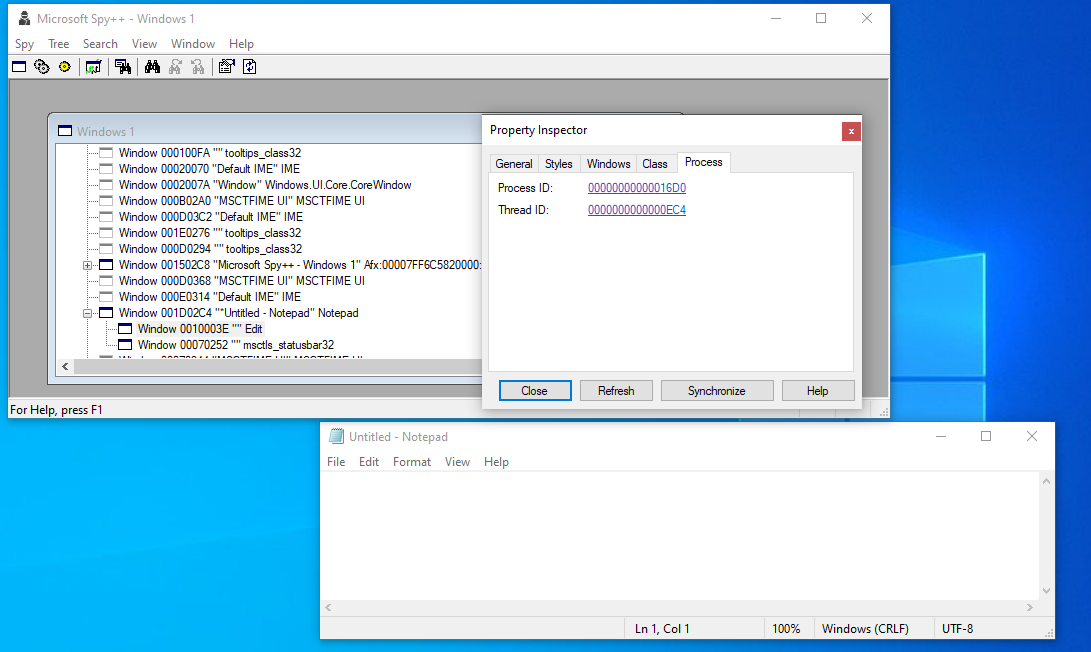Open the Help menu in Spy++
This screenshot has width=1091, height=652.
point(241,44)
